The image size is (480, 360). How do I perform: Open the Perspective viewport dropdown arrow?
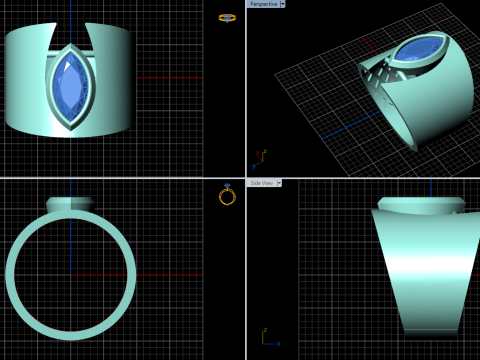(283, 4)
